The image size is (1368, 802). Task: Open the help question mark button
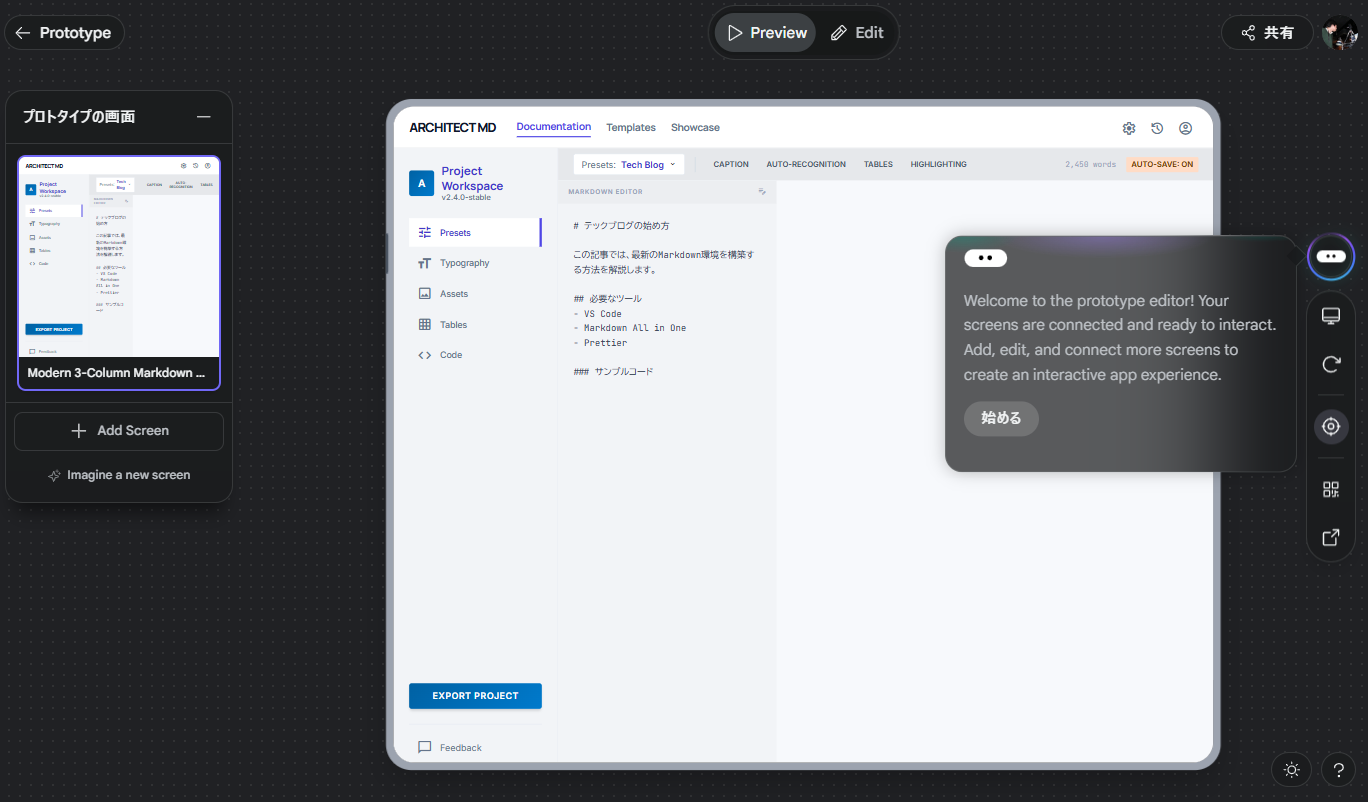coord(1338,770)
